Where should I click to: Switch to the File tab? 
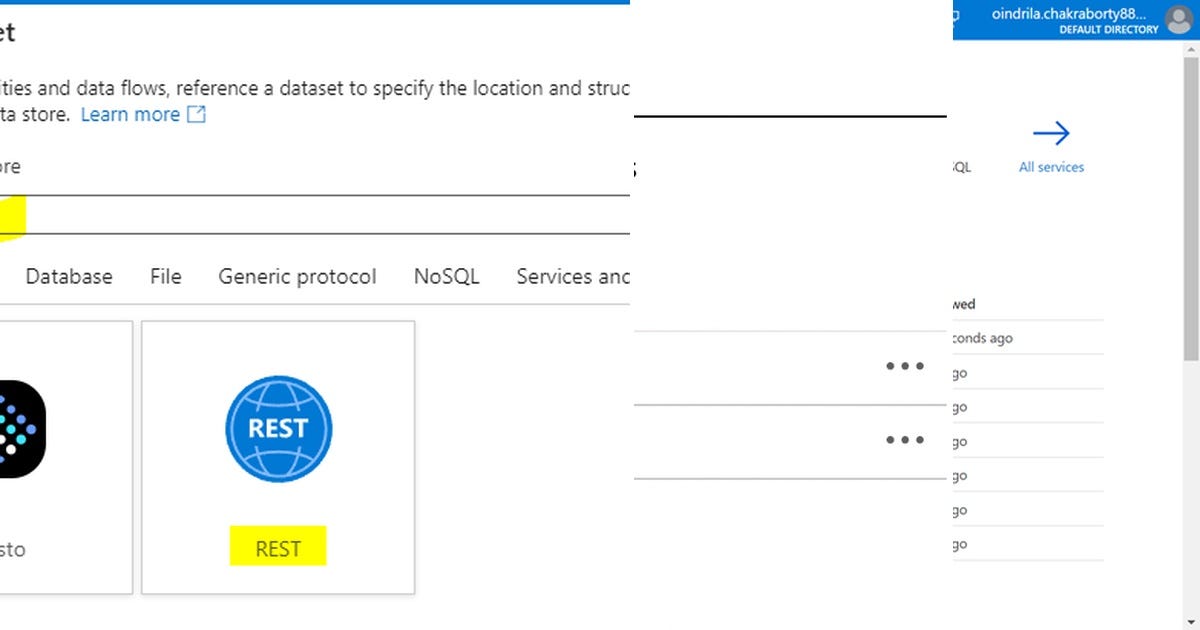point(166,276)
